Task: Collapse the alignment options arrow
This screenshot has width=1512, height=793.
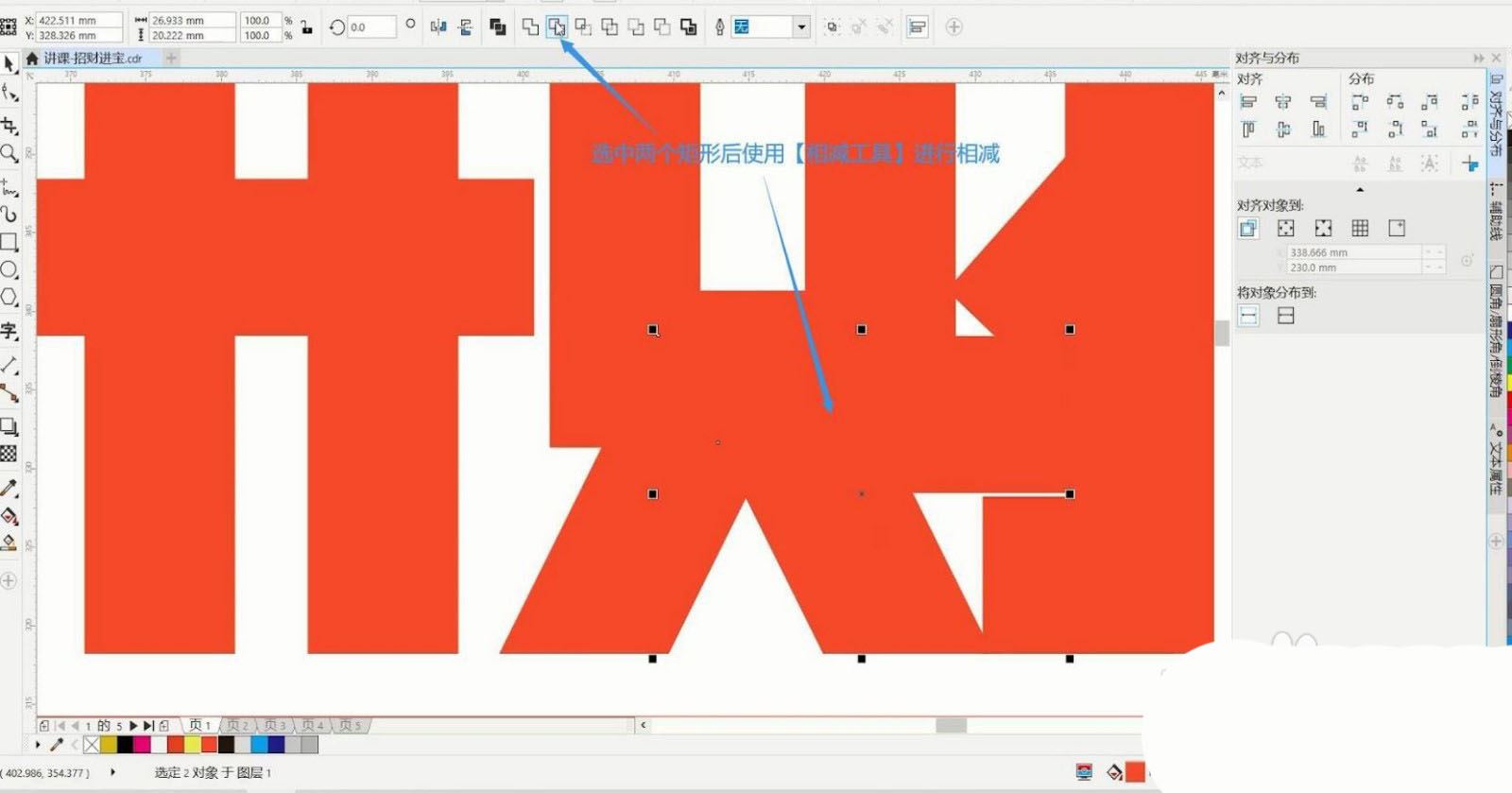Action: [1360, 190]
